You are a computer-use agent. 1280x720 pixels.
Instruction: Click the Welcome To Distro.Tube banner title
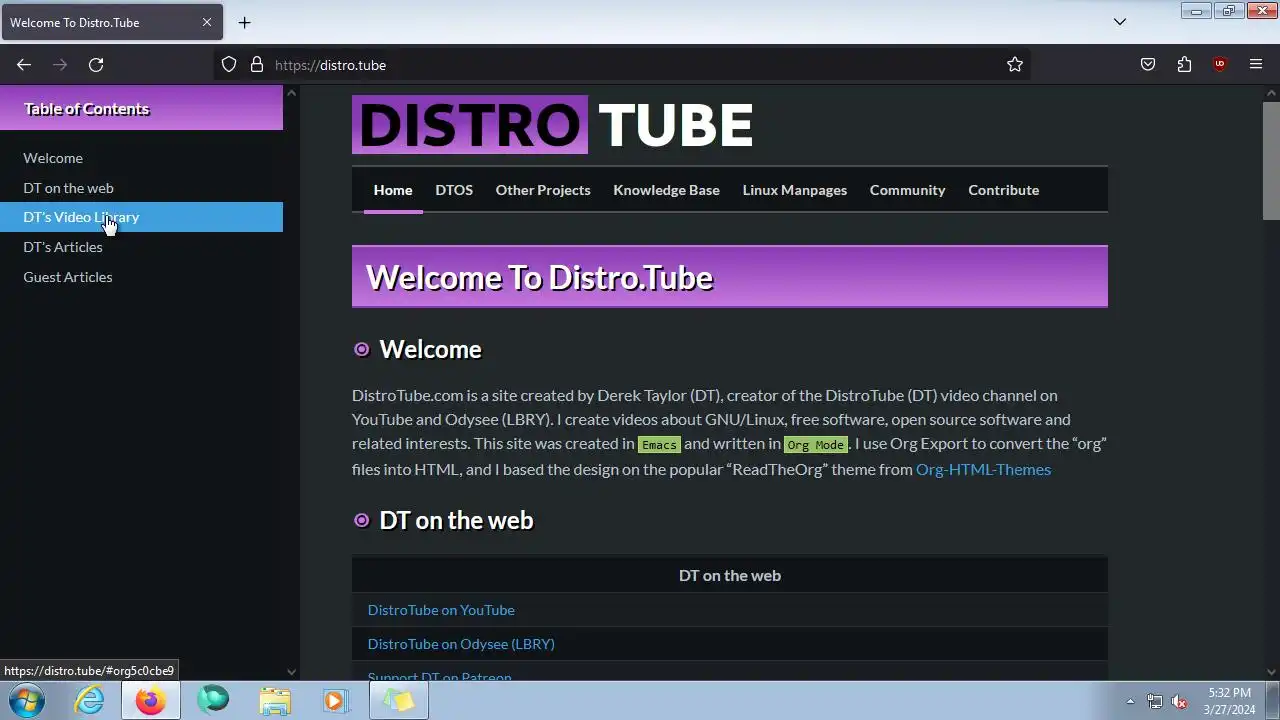coord(539,277)
